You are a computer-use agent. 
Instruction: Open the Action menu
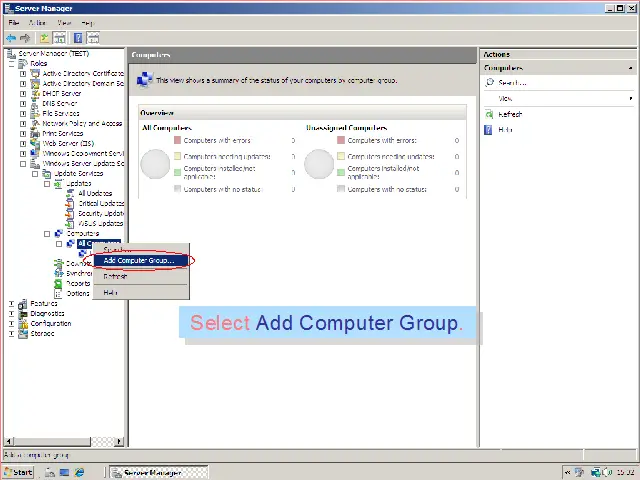click(x=38, y=23)
